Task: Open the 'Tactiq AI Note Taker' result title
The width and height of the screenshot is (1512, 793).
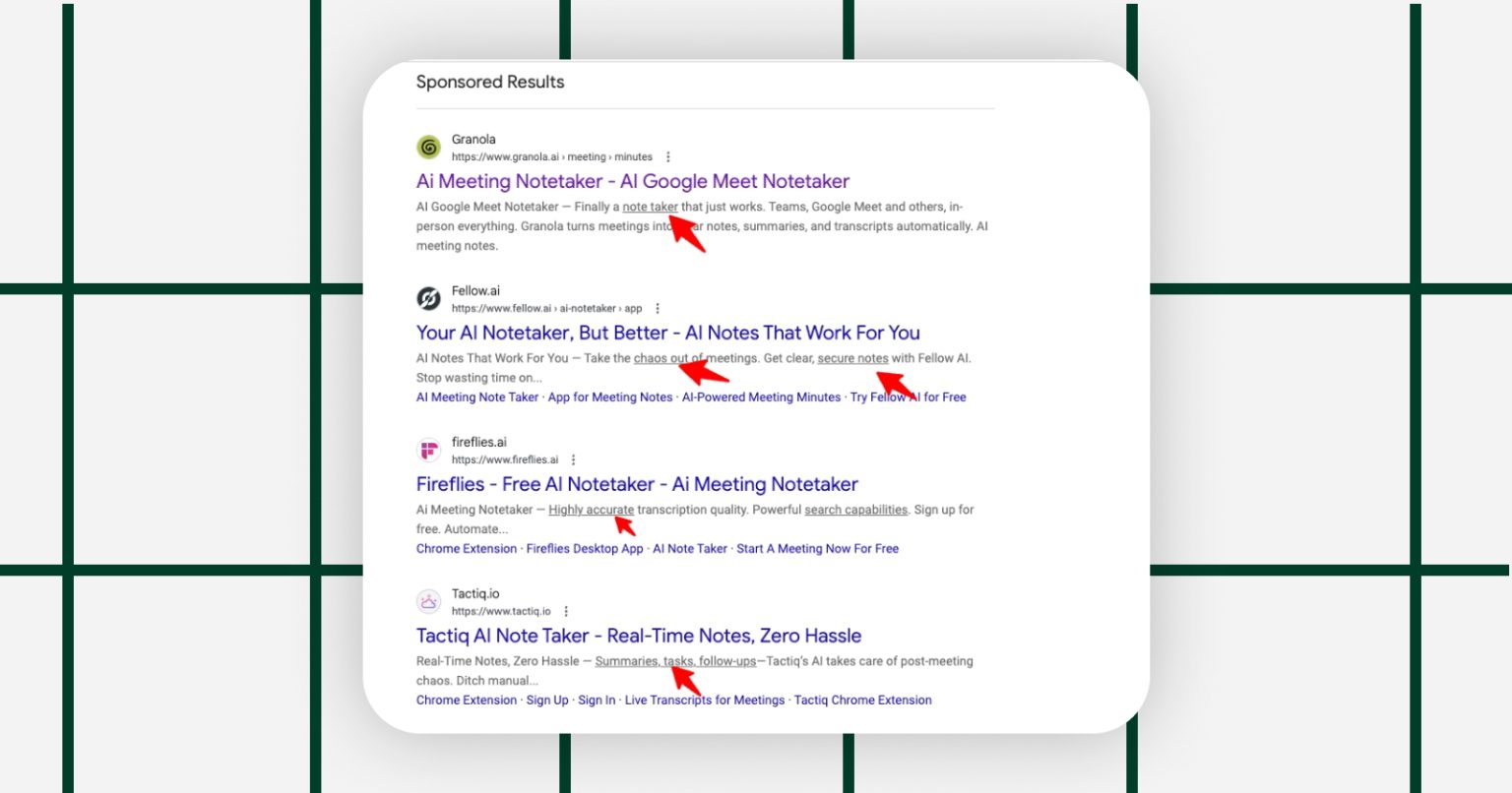Action: tap(639, 636)
